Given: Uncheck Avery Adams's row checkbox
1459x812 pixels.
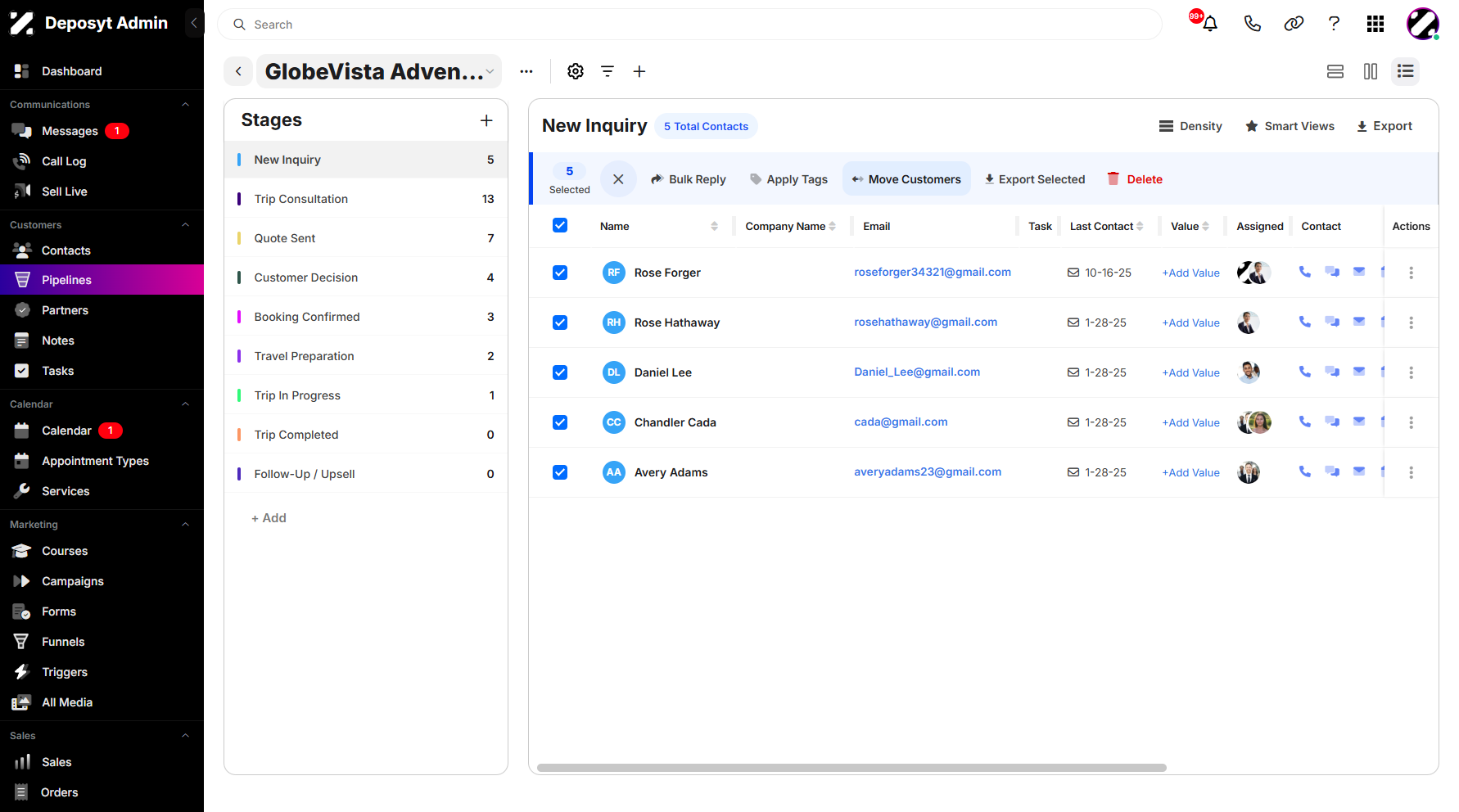Looking at the screenshot, I should click(560, 472).
